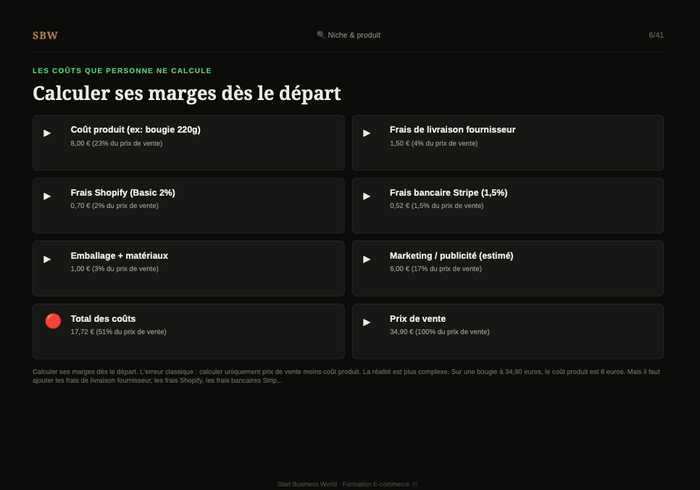Click the title Calculer ses marges dès le départ

tap(187, 94)
